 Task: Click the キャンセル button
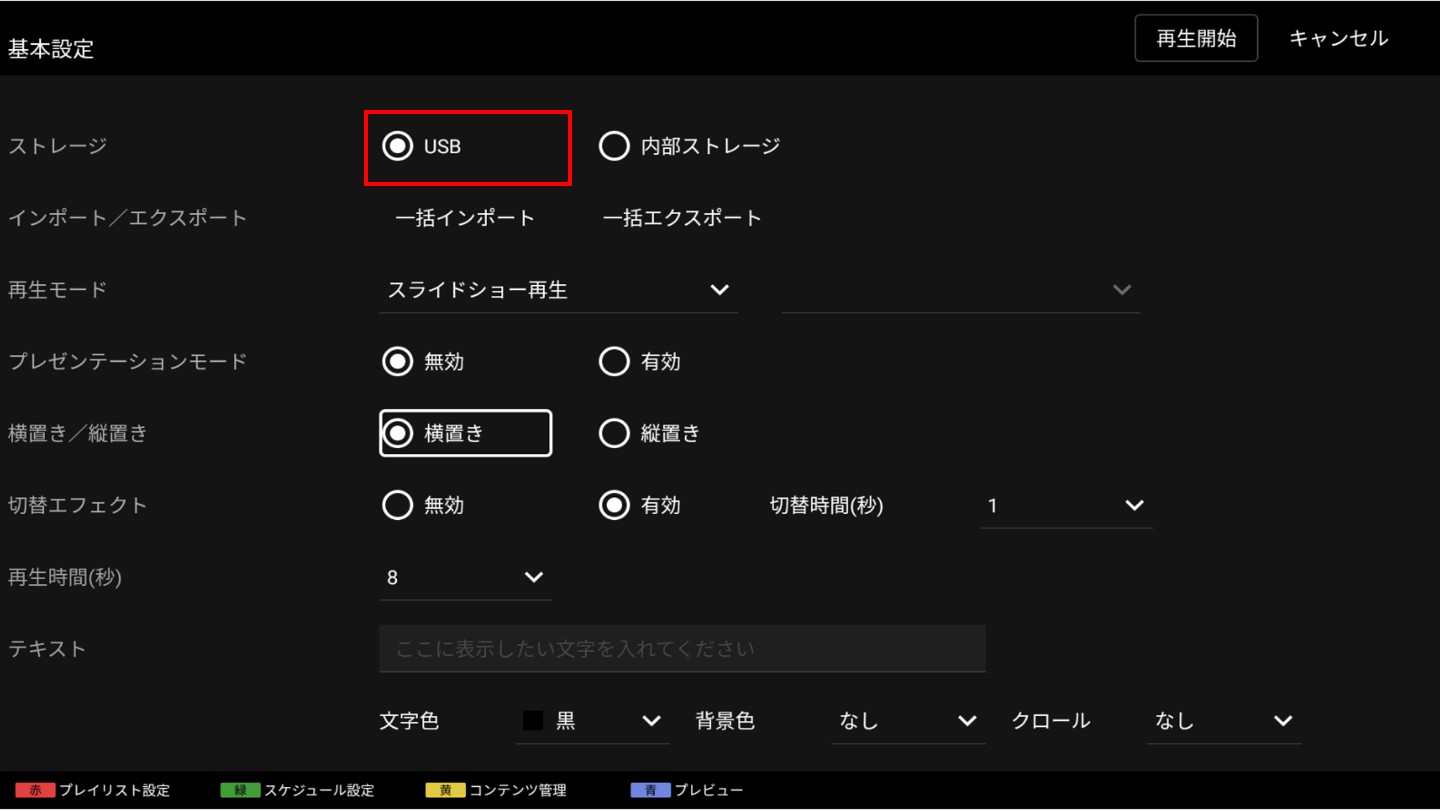click(x=1338, y=39)
